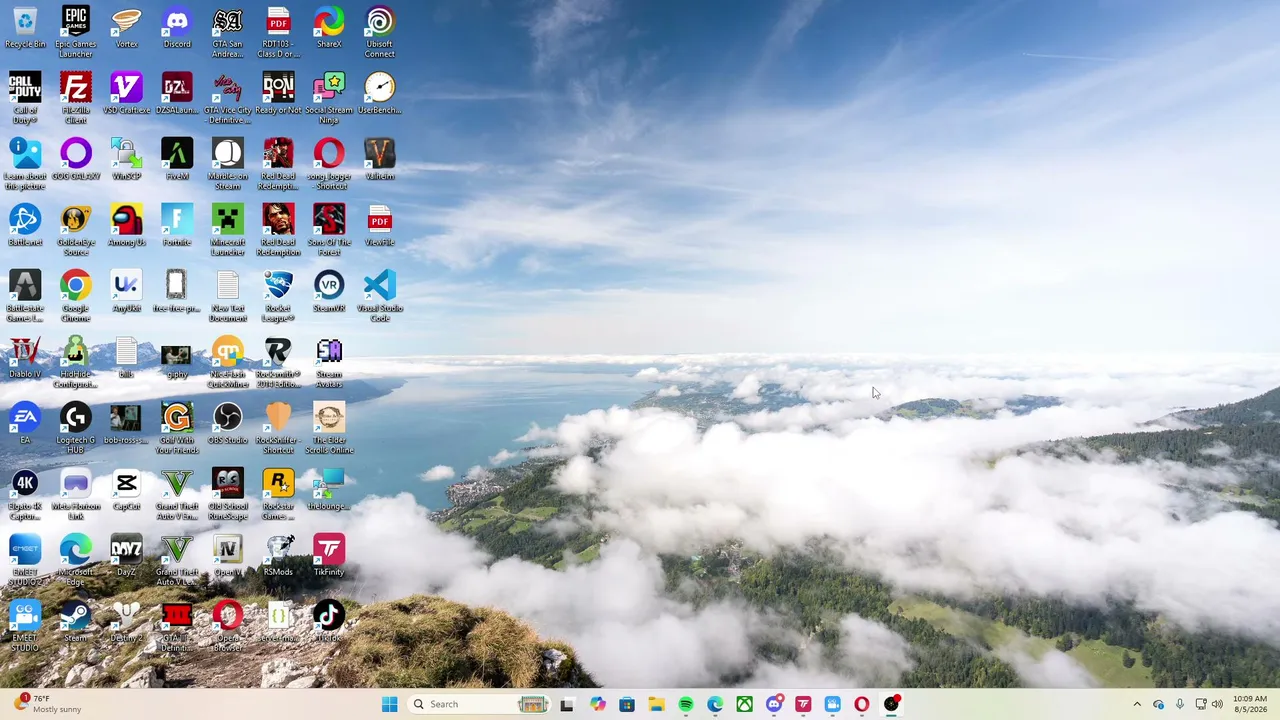Select the GoldenEye Source desktop icon
This screenshot has width=1280, height=720.
coord(76,230)
